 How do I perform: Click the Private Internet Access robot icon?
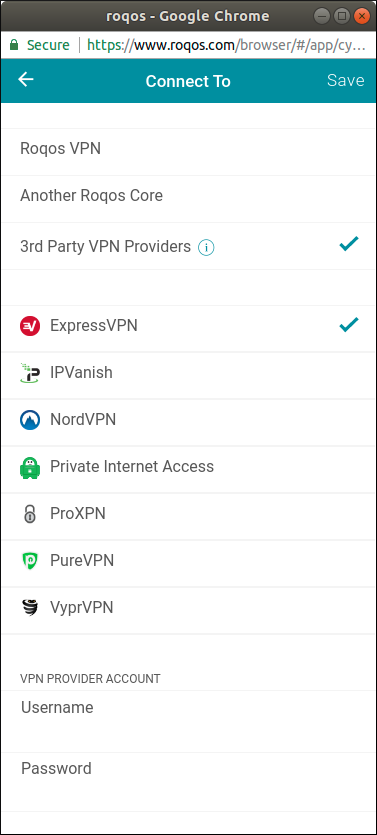coord(30,467)
